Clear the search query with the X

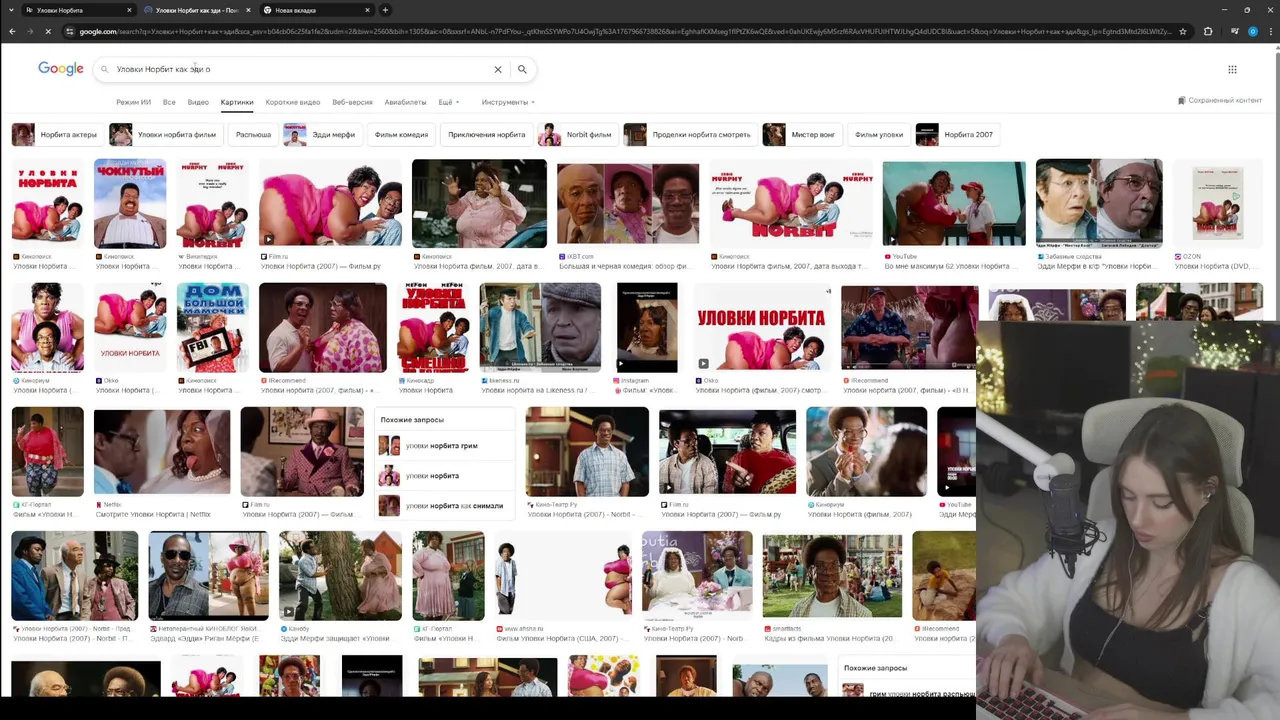click(497, 69)
